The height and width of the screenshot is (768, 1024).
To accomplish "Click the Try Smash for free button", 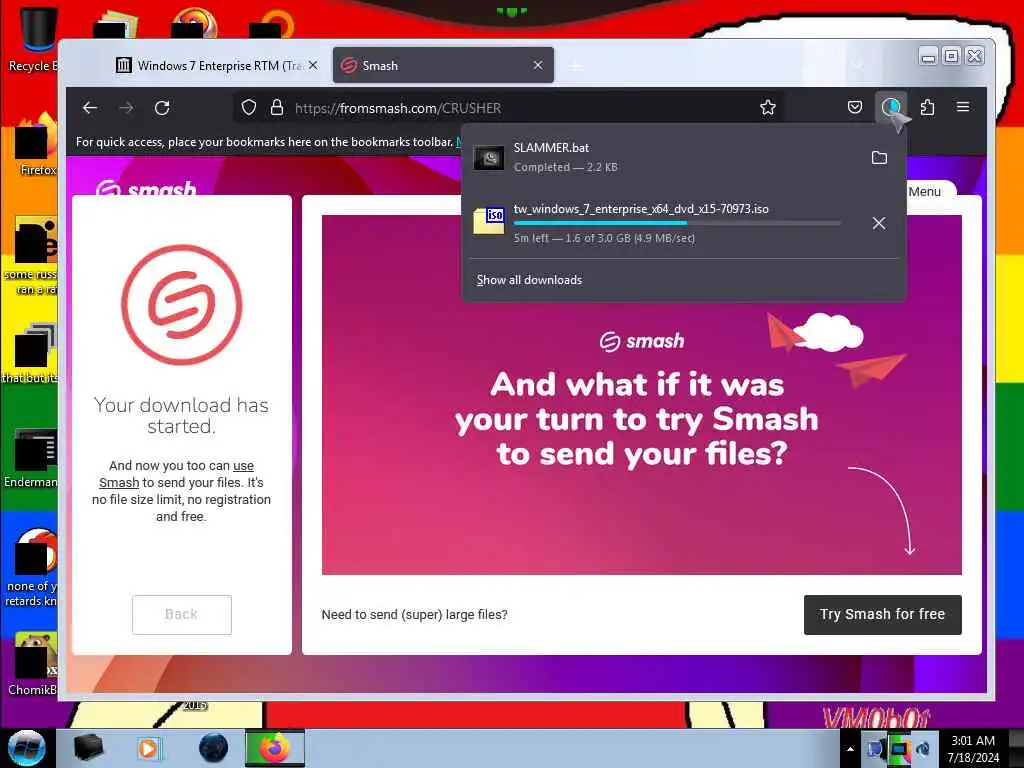I will click(x=883, y=615).
